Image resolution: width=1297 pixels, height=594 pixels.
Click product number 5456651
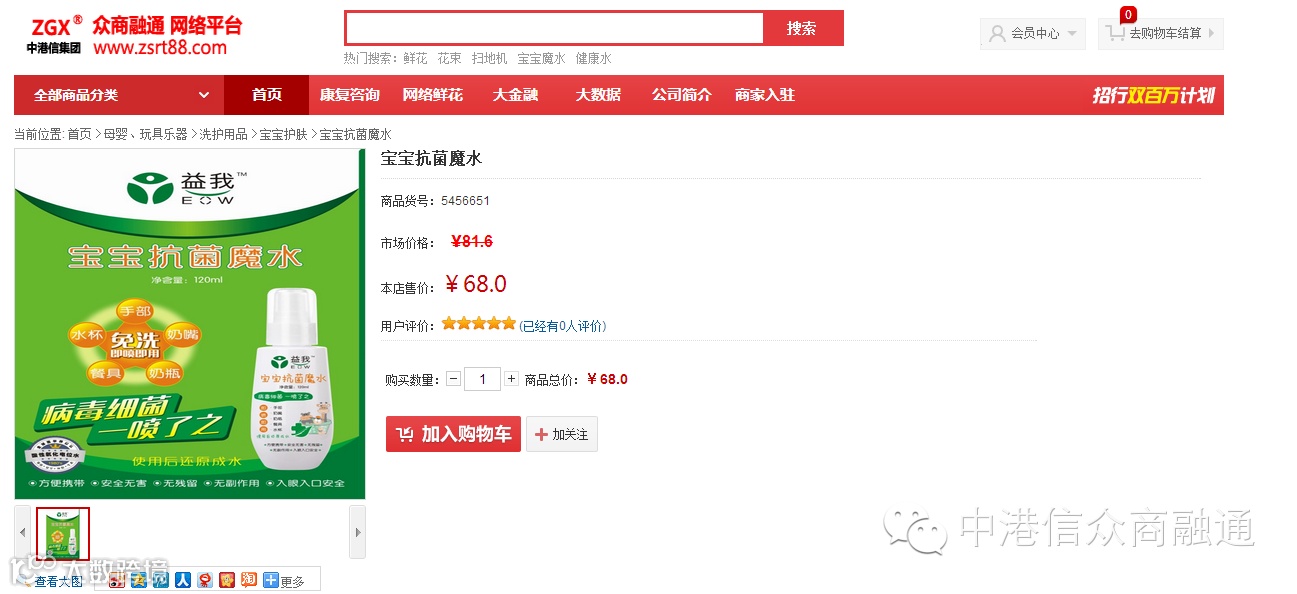click(466, 201)
